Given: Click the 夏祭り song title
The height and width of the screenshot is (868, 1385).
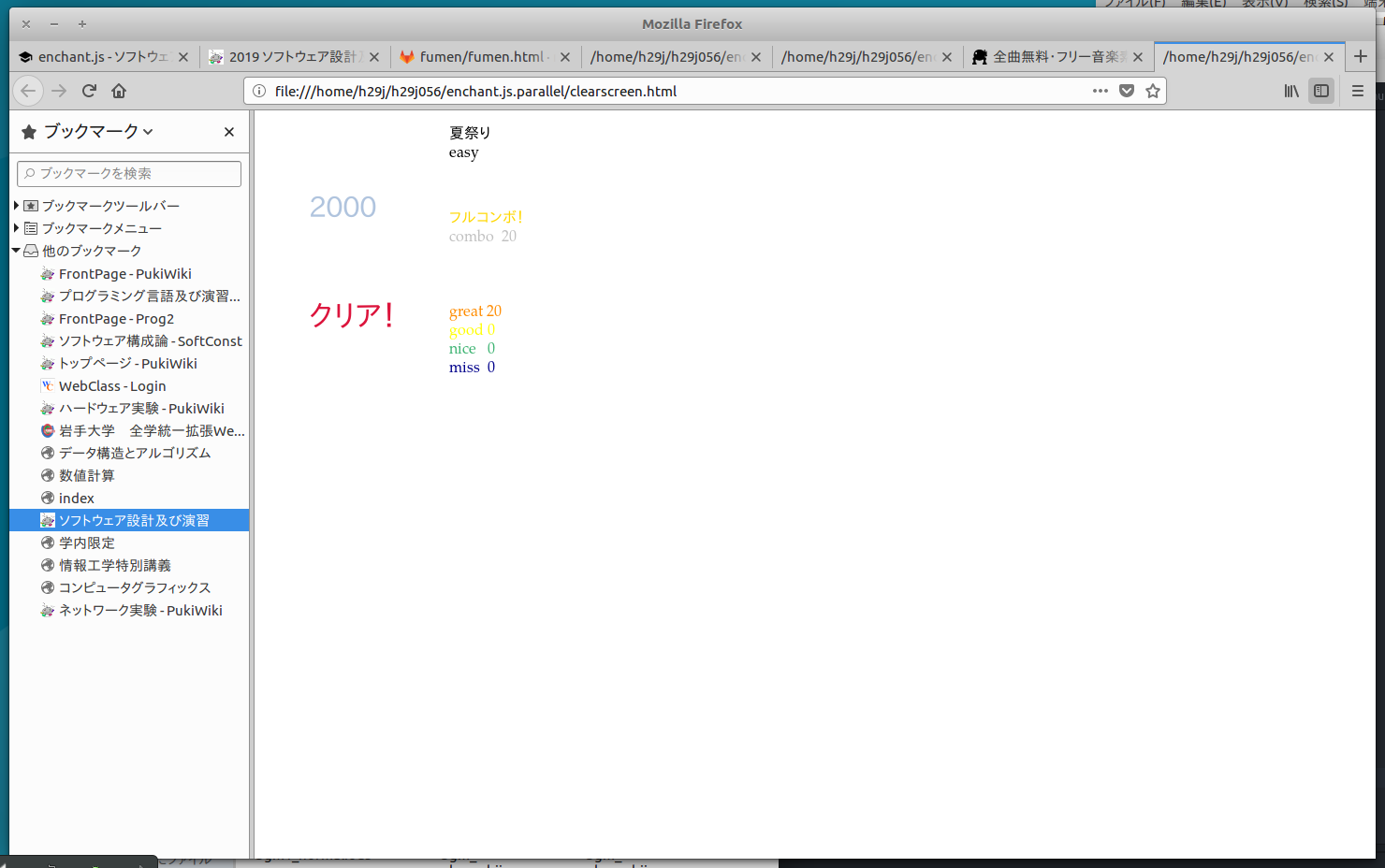Looking at the screenshot, I should 470,133.
